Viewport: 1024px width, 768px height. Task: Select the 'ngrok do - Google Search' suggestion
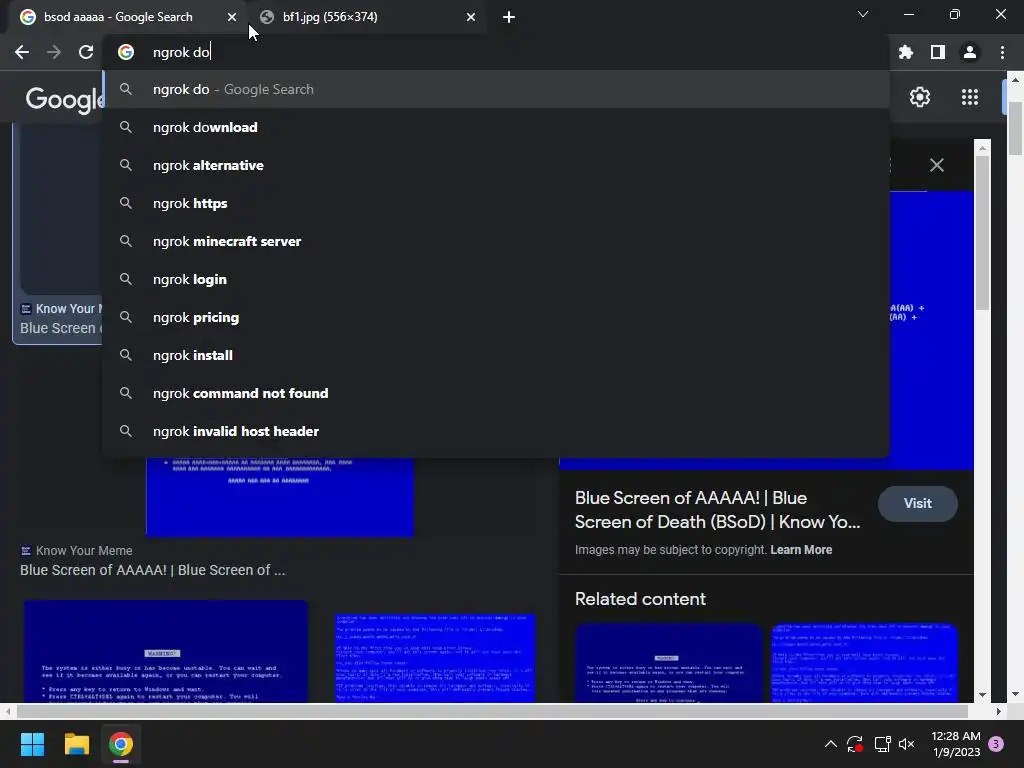click(496, 89)
